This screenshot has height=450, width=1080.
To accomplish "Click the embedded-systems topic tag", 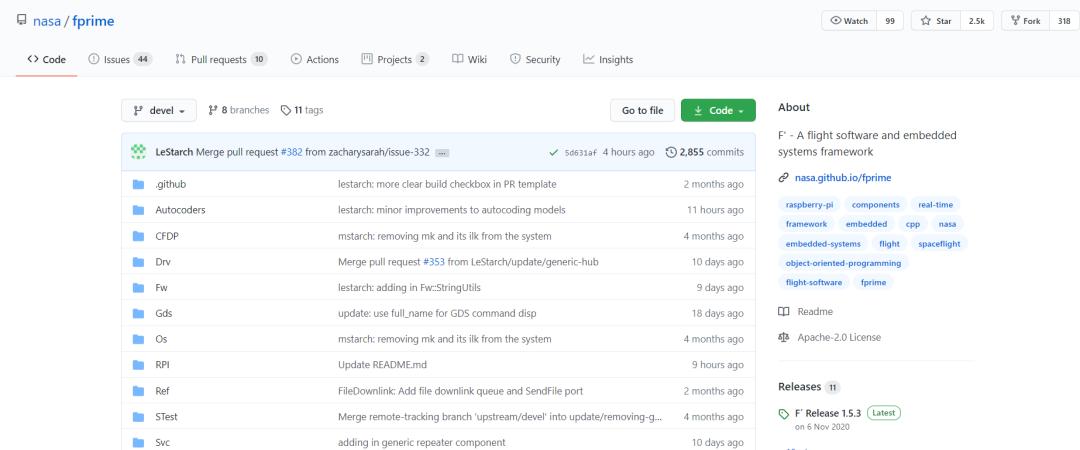I will click(x=823, y=243).
